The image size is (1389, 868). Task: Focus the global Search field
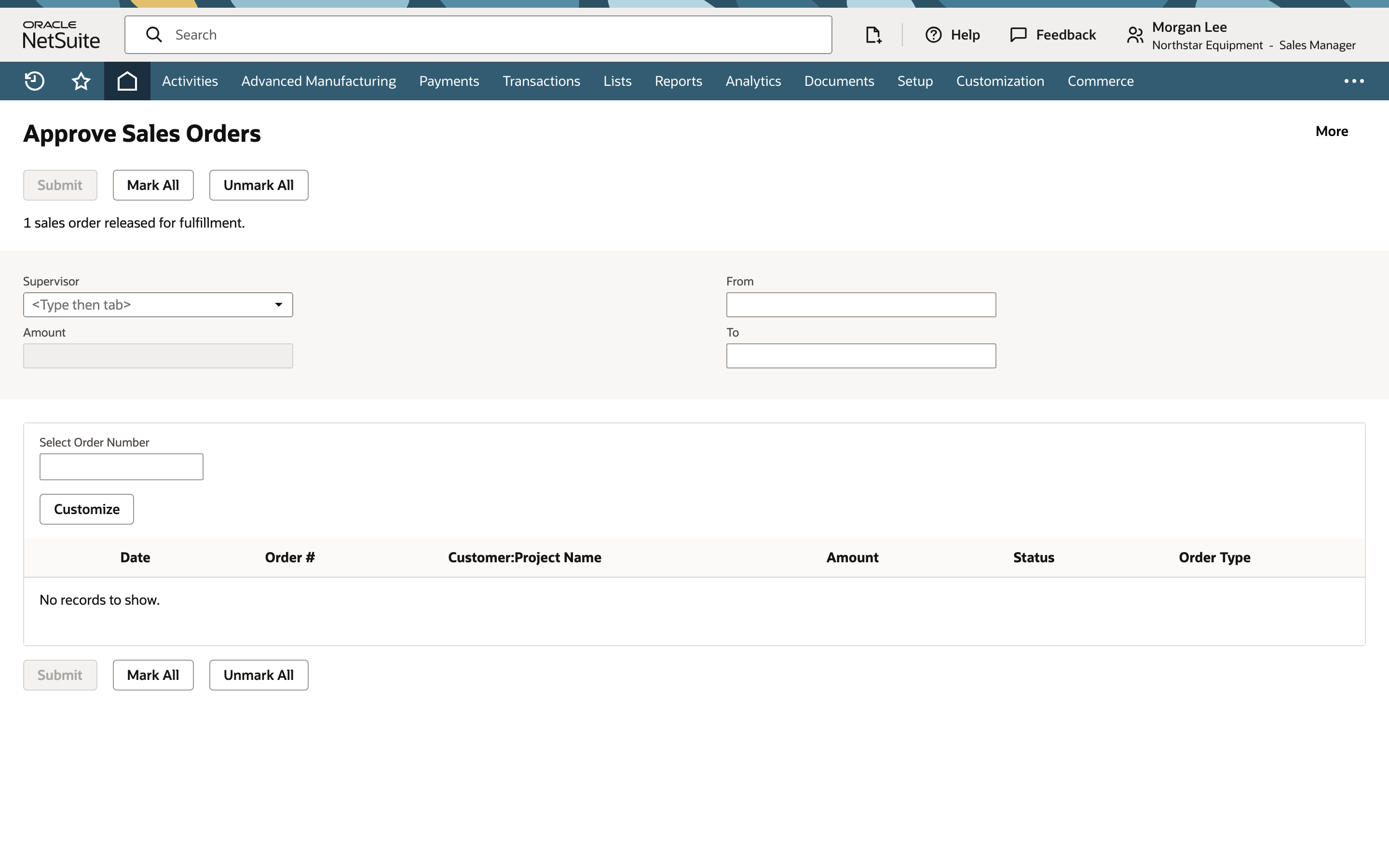coord(478,35)
